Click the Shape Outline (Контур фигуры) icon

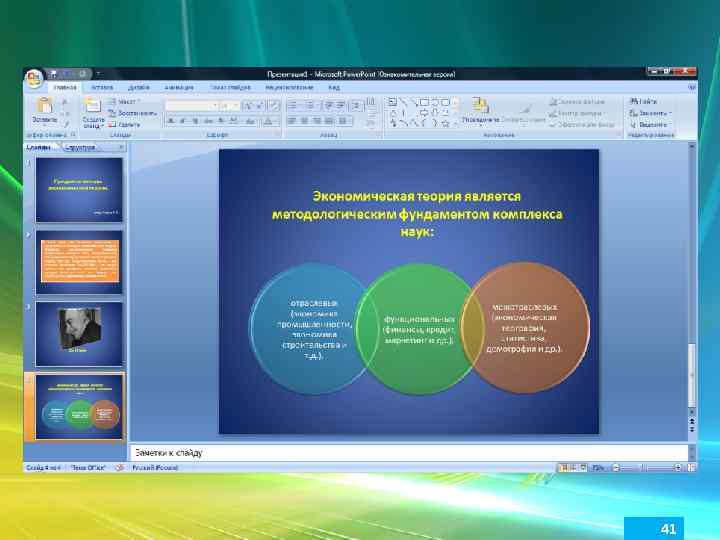553,113
